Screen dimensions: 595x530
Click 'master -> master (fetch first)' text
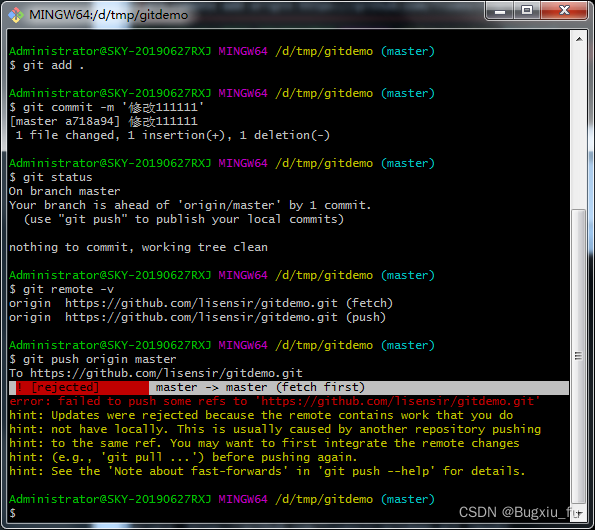click(x=260, y=387)
